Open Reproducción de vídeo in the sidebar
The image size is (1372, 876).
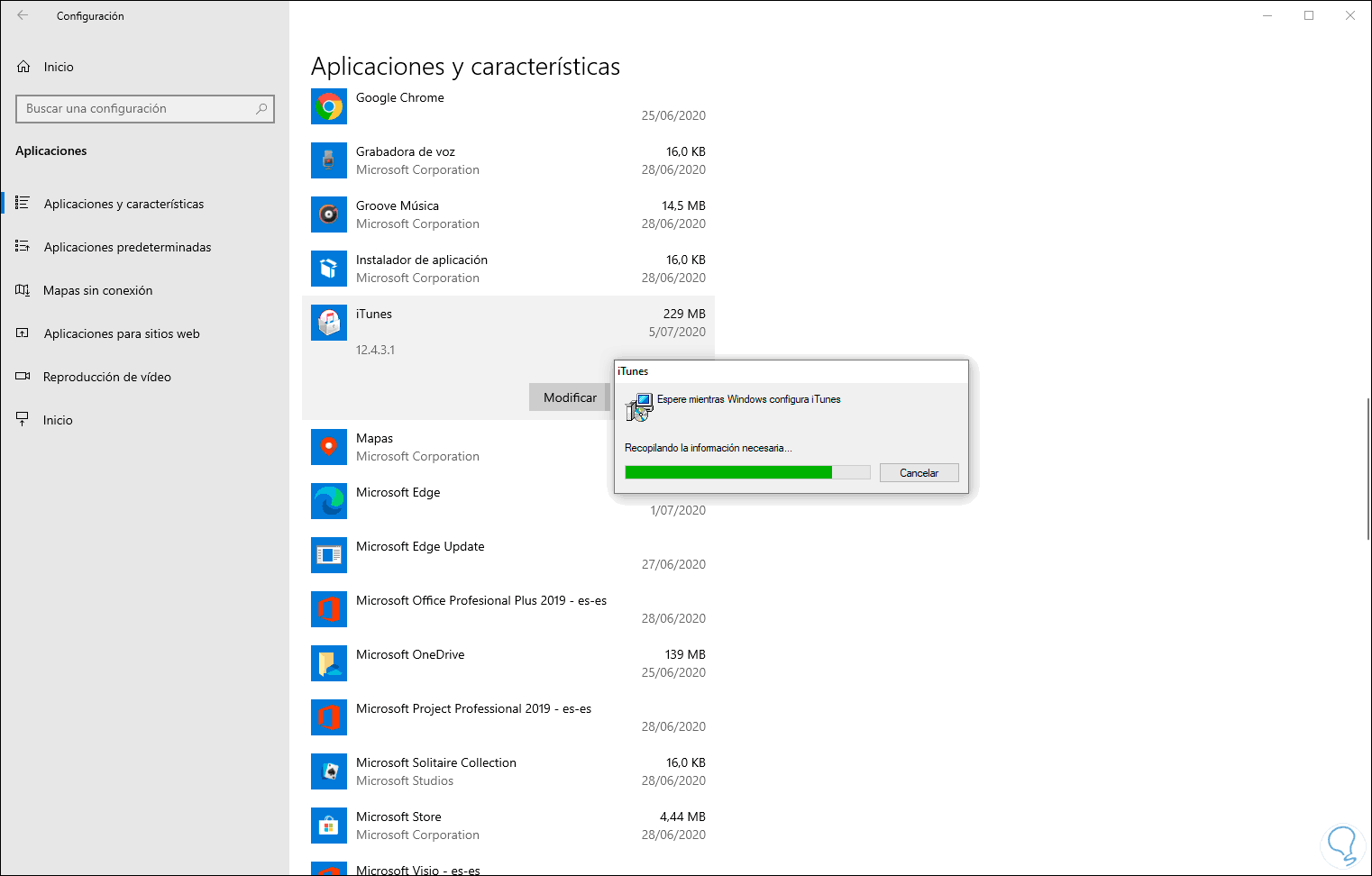tap(144, 377)
